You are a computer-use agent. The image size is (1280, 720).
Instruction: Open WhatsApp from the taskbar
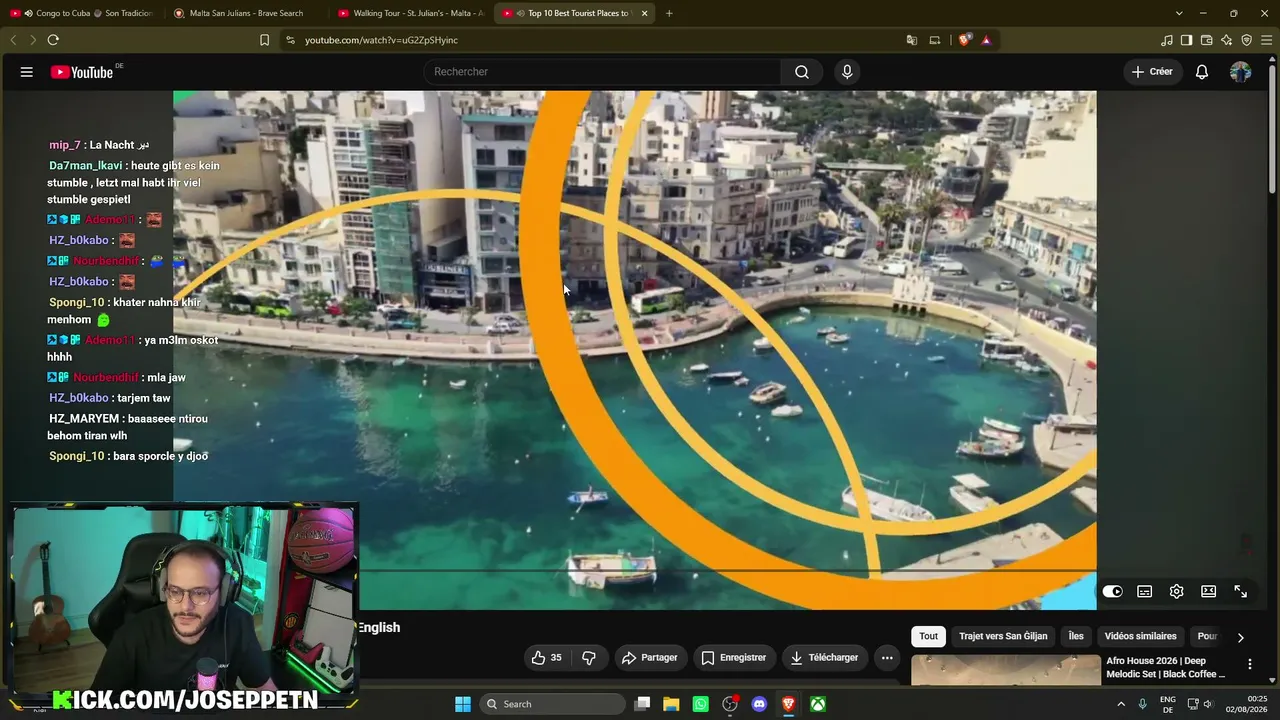(x=700, y=704)
